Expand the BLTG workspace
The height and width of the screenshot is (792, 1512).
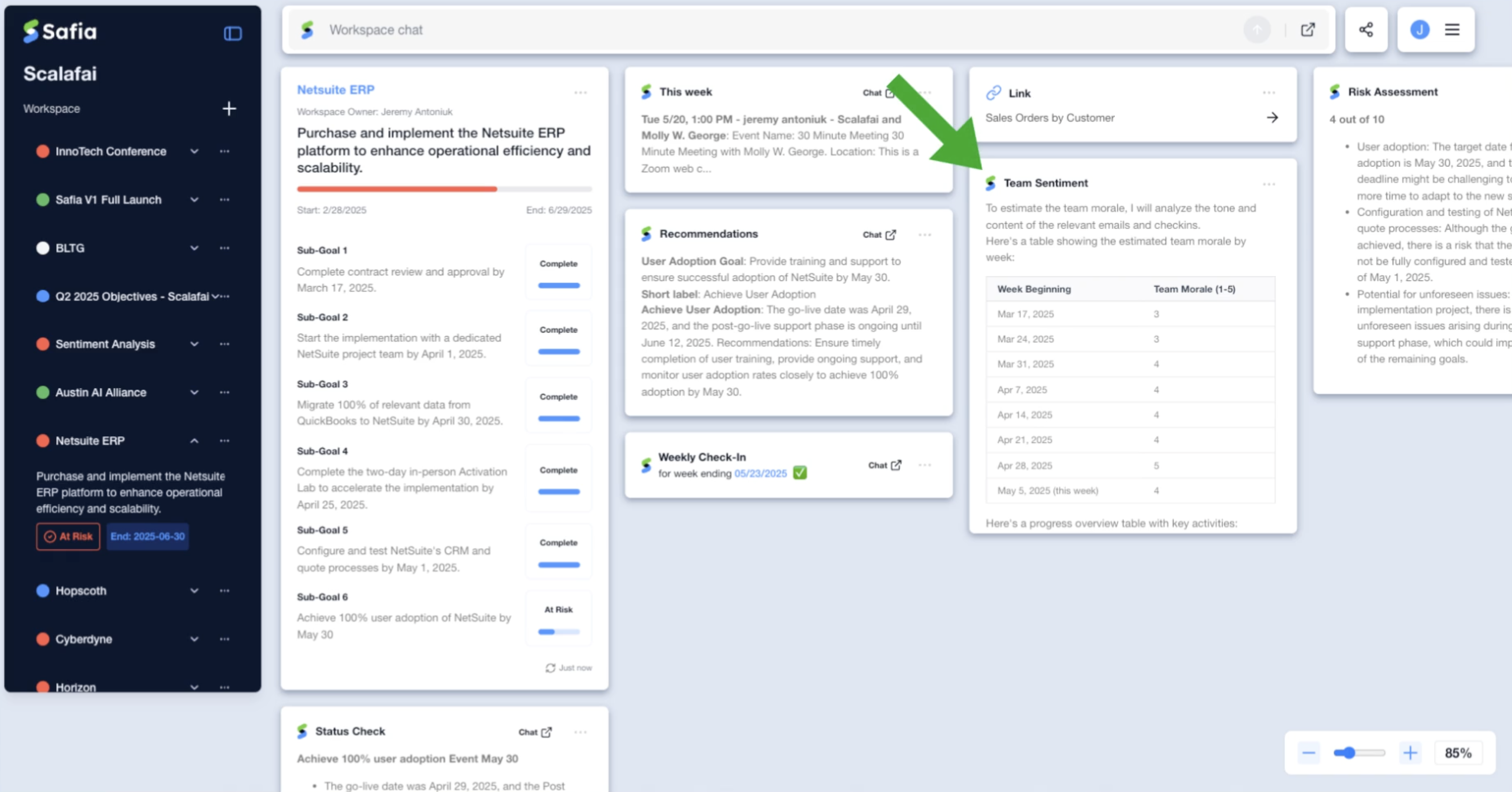click(194, 248)
